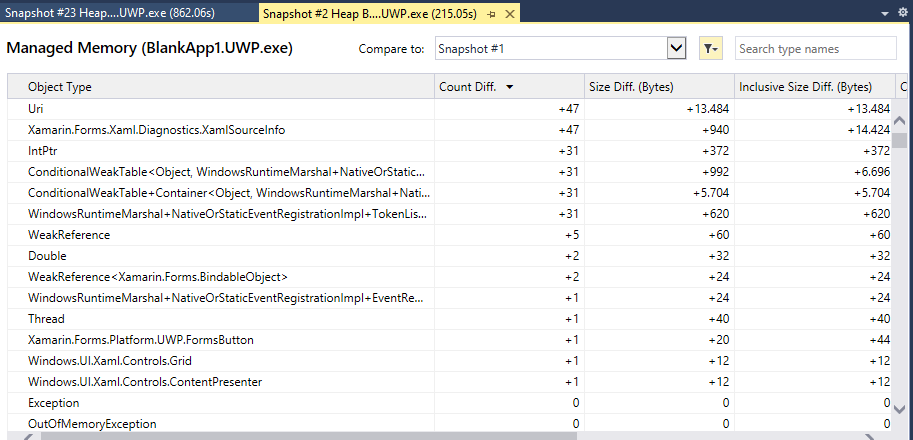Open the tab list dropdown arrow

click(x=886, y=13)
